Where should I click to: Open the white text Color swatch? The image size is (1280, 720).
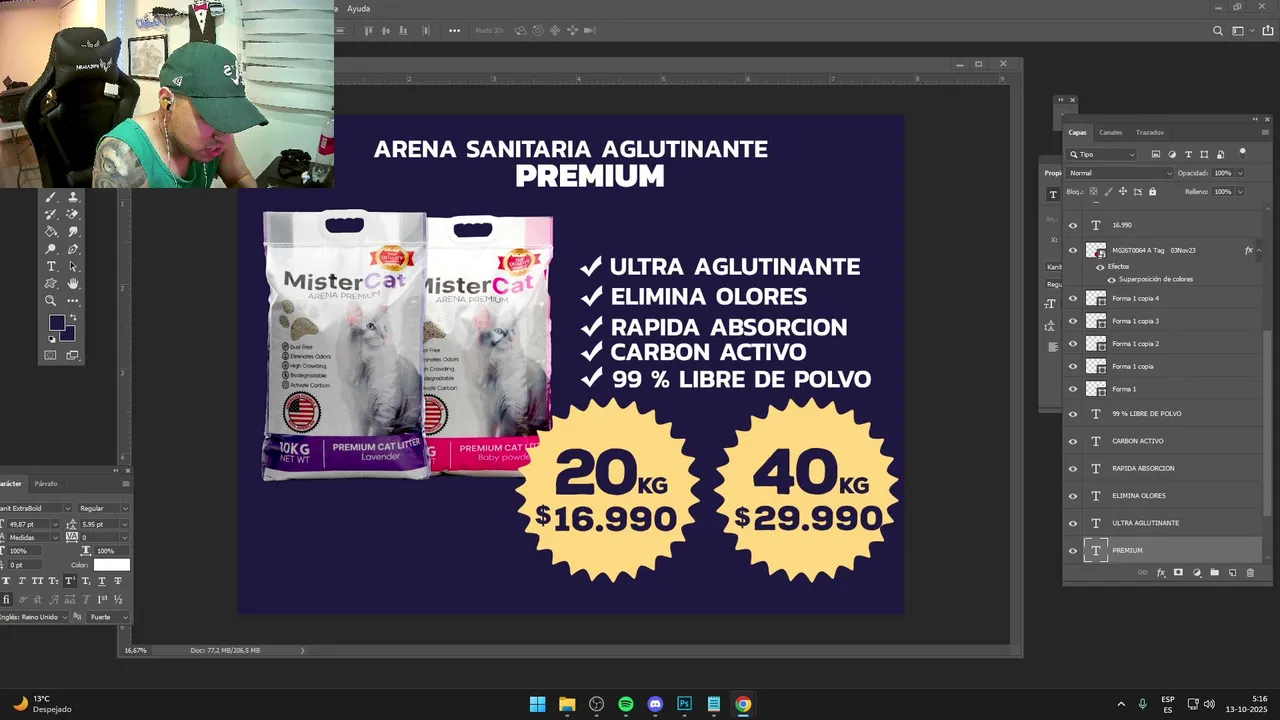111,565
